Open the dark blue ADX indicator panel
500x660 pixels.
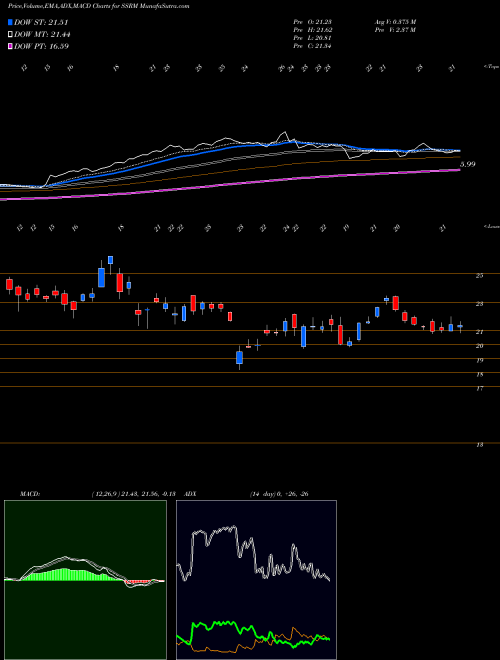click(256, 580)
